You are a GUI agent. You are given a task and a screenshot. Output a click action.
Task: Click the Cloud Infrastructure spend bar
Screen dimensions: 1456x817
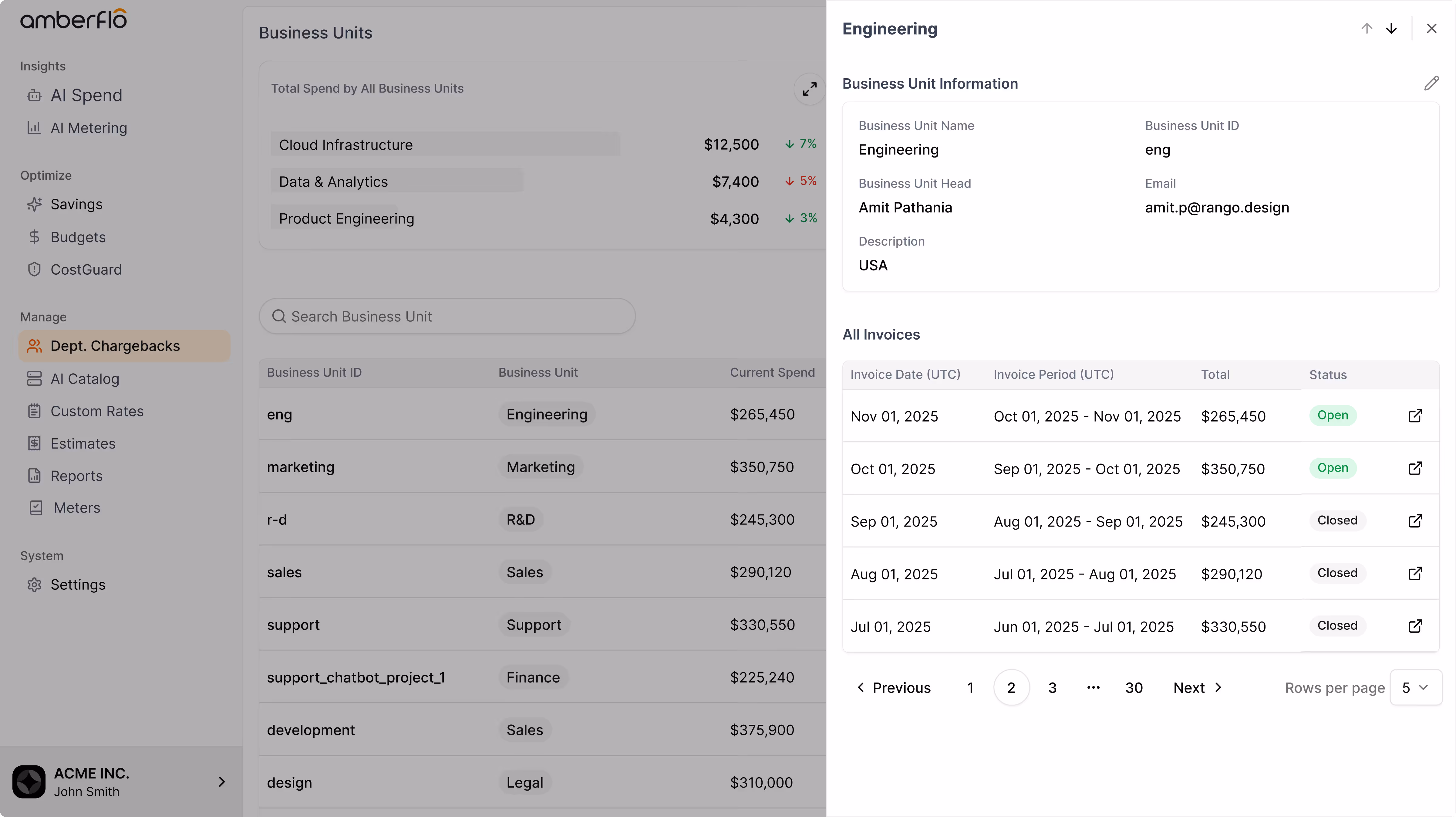click(445, 145)
